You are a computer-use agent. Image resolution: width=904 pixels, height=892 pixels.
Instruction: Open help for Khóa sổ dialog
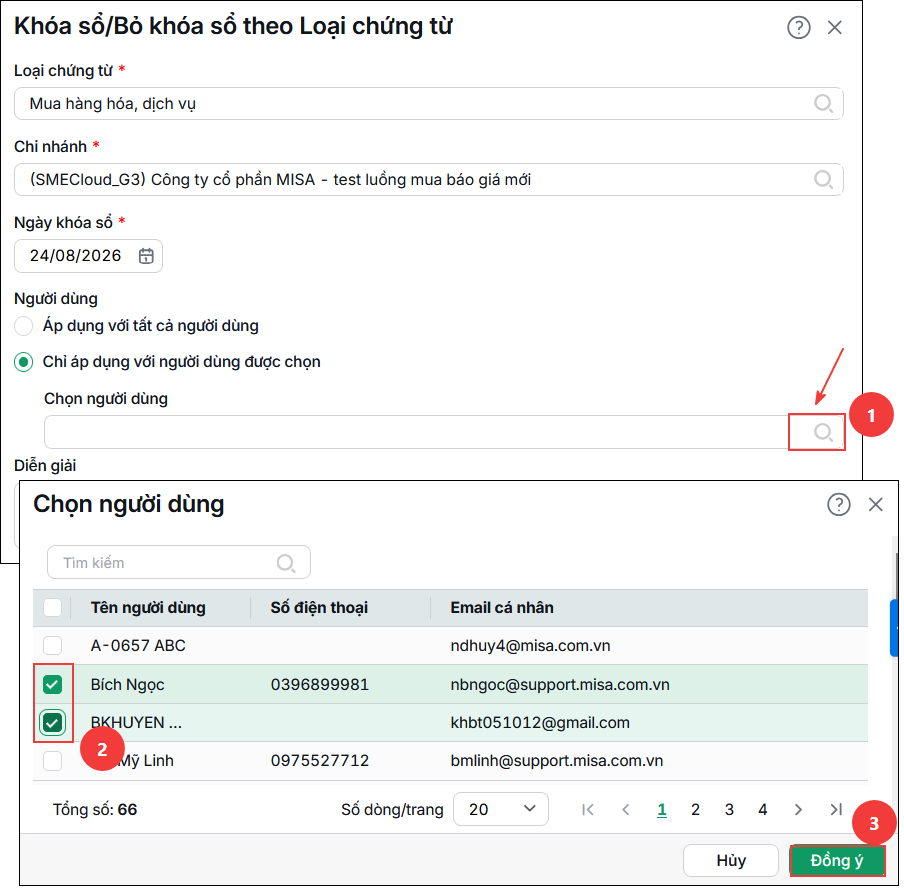(x=798, y=27)
